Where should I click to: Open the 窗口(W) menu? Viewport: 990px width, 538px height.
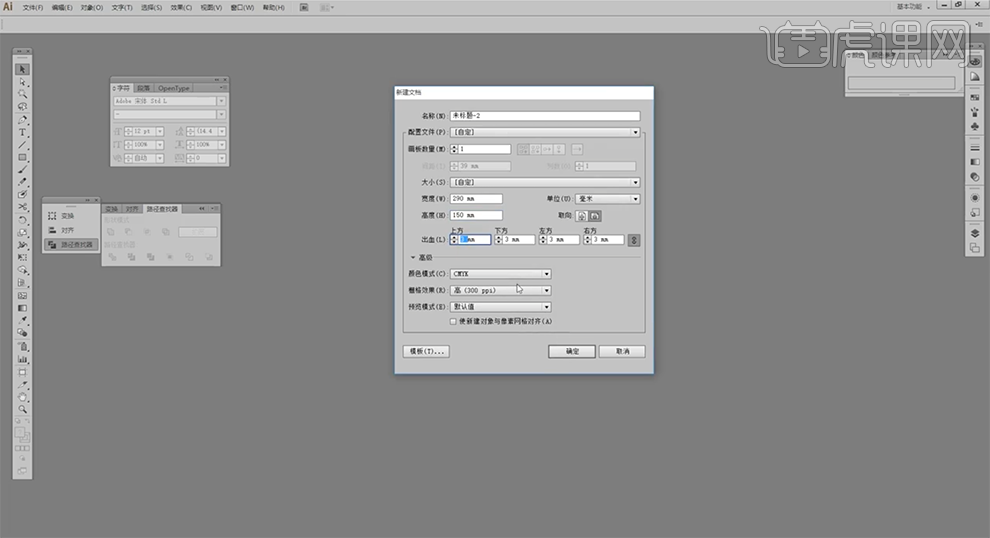(x=242, y=8)
